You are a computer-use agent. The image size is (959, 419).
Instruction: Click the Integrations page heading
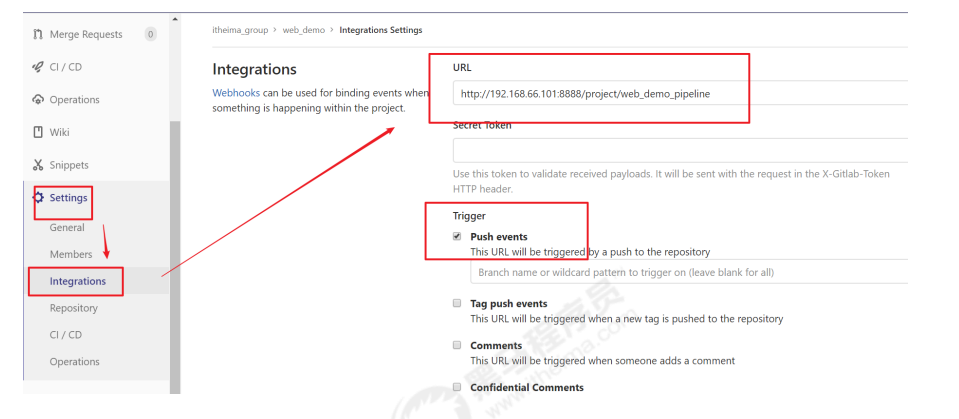pos(254,69)
